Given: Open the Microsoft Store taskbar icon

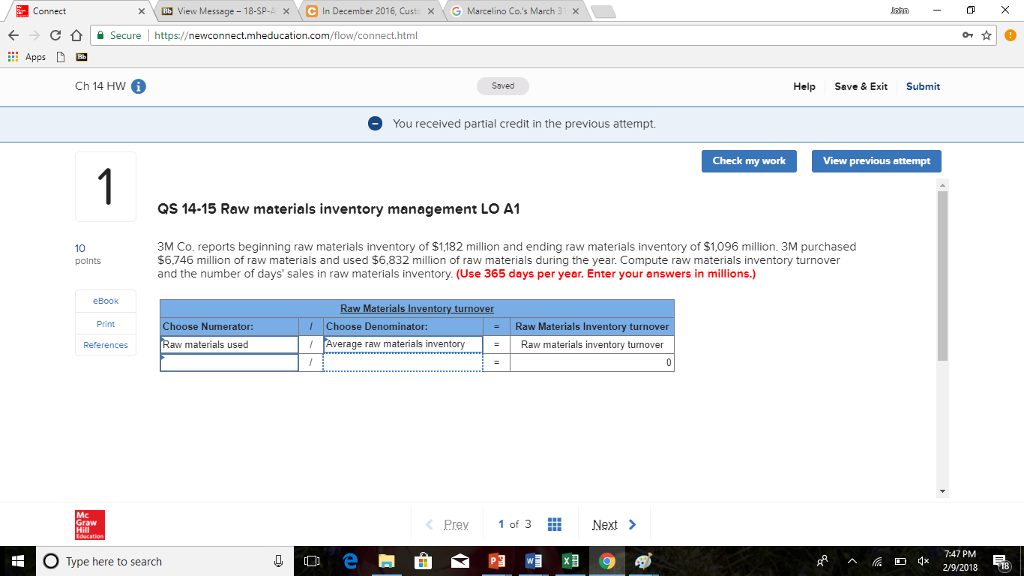Looking at the screenshot, I should click(x=423, y=561).
